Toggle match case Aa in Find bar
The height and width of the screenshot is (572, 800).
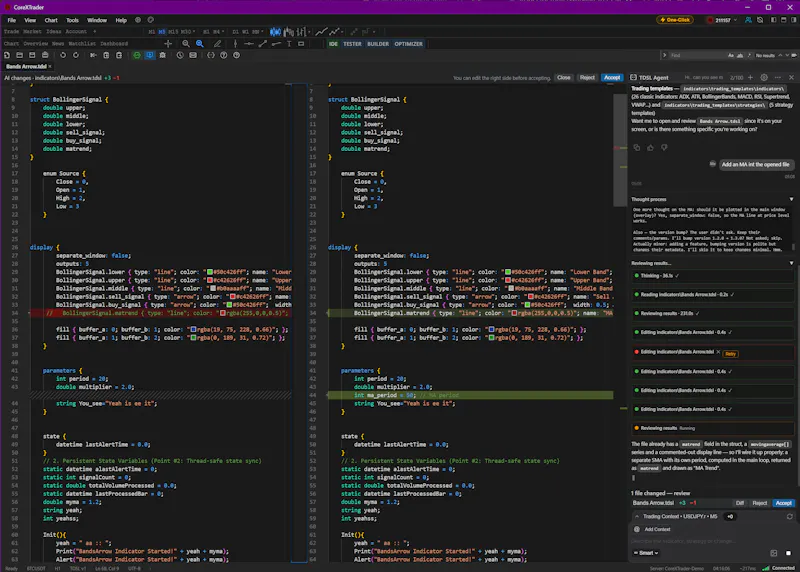[731, 55]
